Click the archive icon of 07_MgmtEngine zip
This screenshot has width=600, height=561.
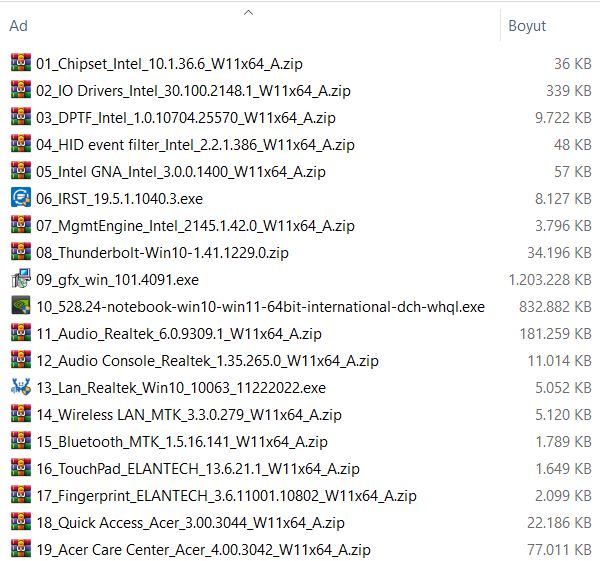21,225
